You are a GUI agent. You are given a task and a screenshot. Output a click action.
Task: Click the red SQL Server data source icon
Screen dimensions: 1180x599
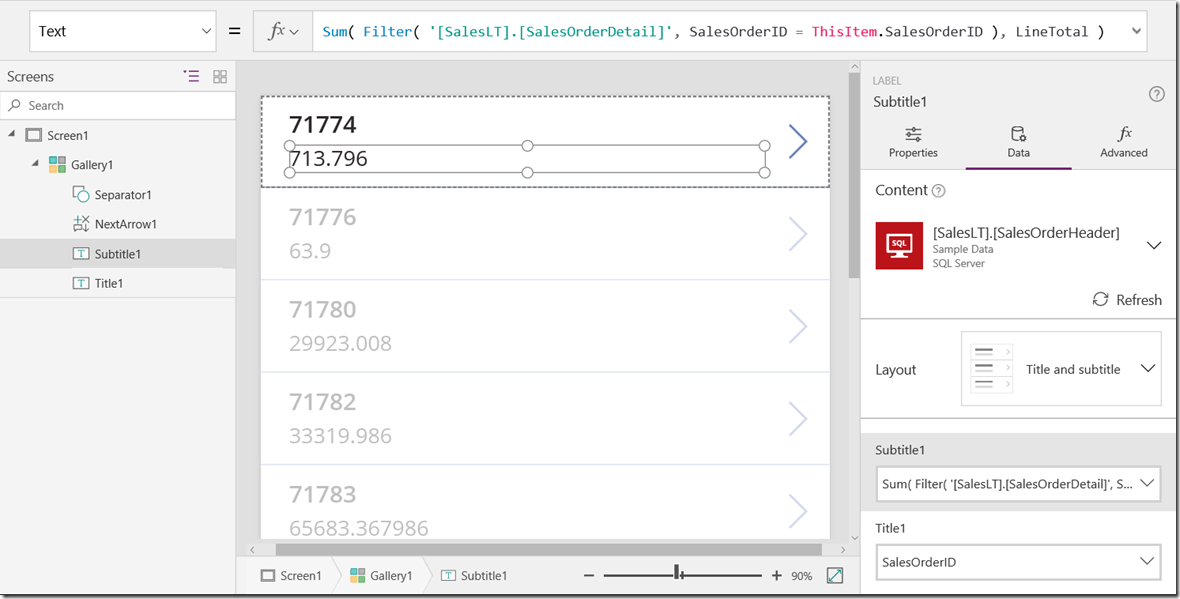point(898,245)
